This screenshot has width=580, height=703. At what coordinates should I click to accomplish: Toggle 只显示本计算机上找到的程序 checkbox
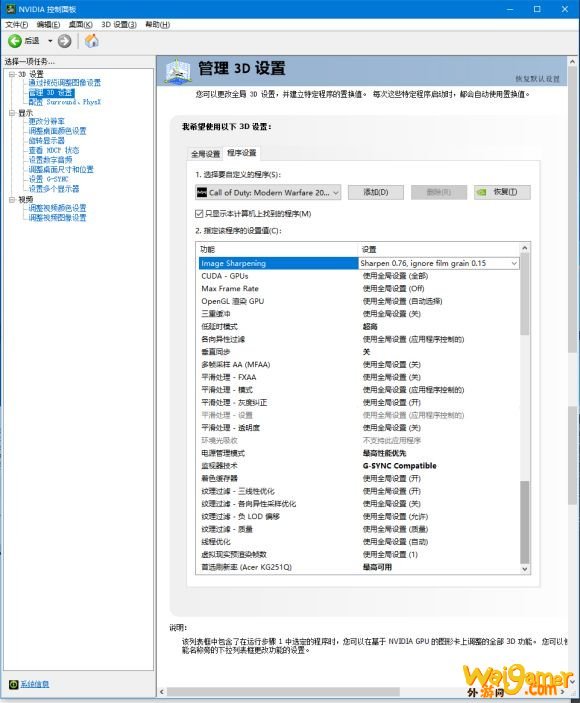(199, 214)
